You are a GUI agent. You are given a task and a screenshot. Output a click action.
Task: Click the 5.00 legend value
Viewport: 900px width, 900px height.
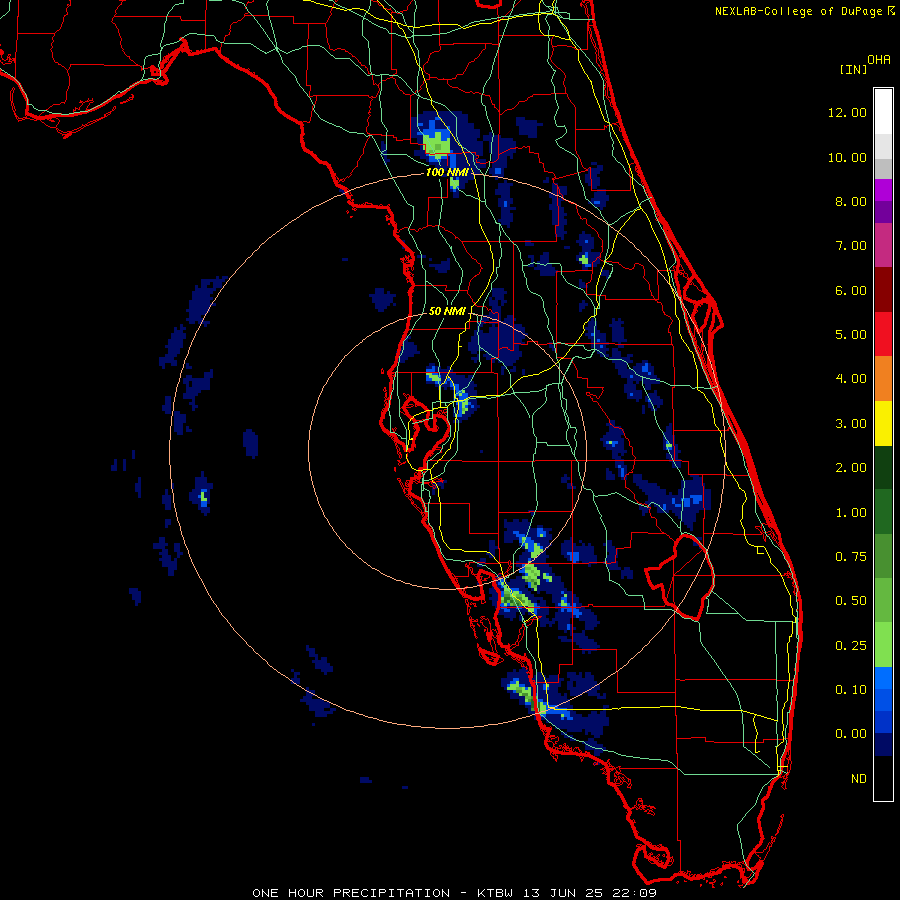click(851, 335)
